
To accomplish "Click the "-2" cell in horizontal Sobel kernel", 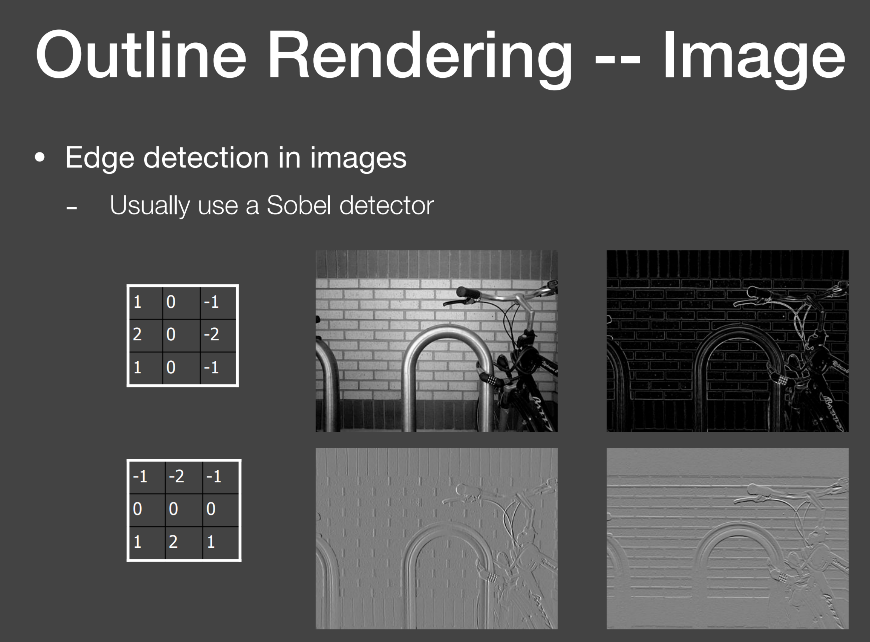I will (x=211, y=335).
